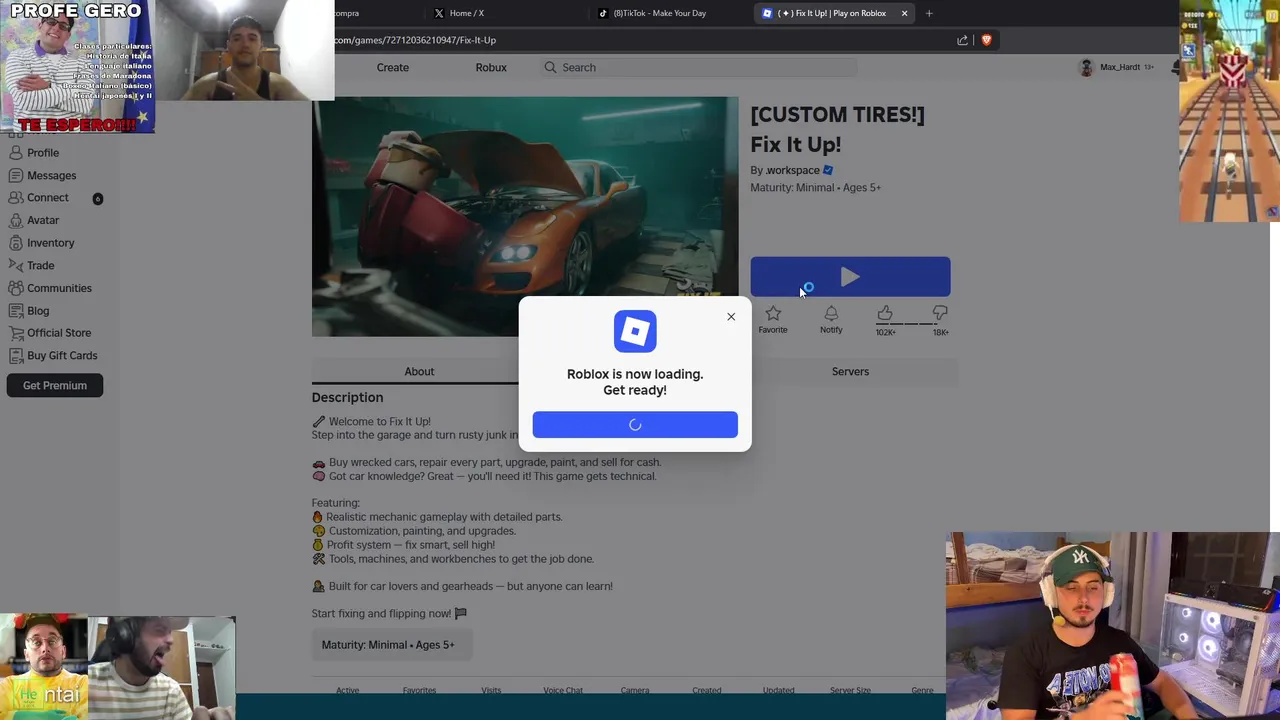
Task: Open Messages in the sidebar
Action: coord(51,175)
